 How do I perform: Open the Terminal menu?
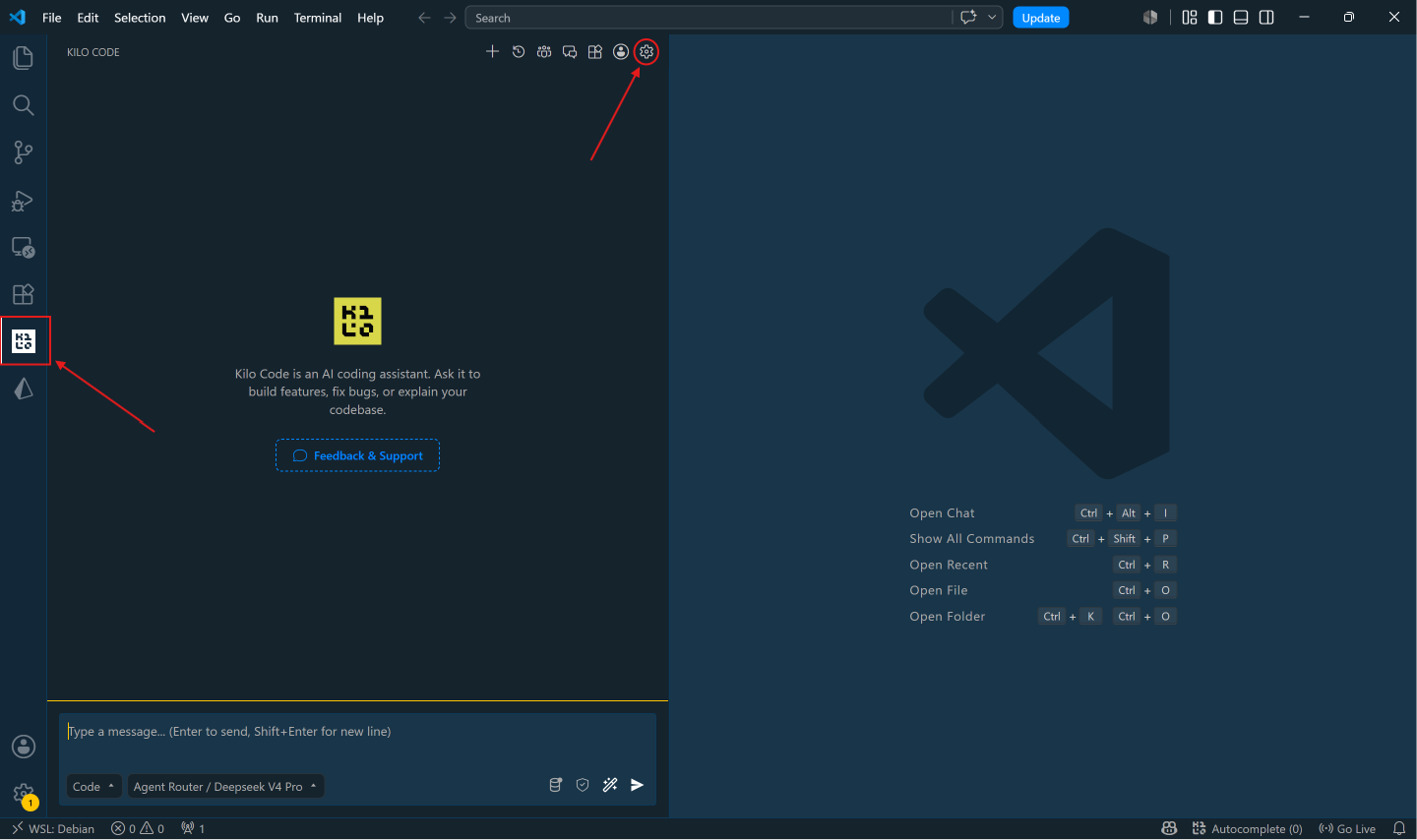(317, 18)
